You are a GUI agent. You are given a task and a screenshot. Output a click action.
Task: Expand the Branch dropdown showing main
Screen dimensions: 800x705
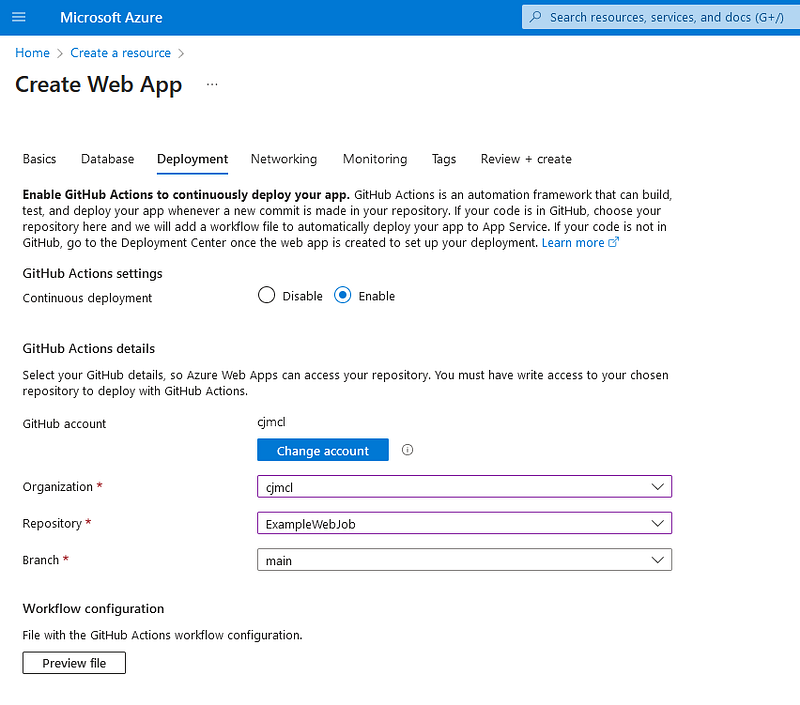464,560
